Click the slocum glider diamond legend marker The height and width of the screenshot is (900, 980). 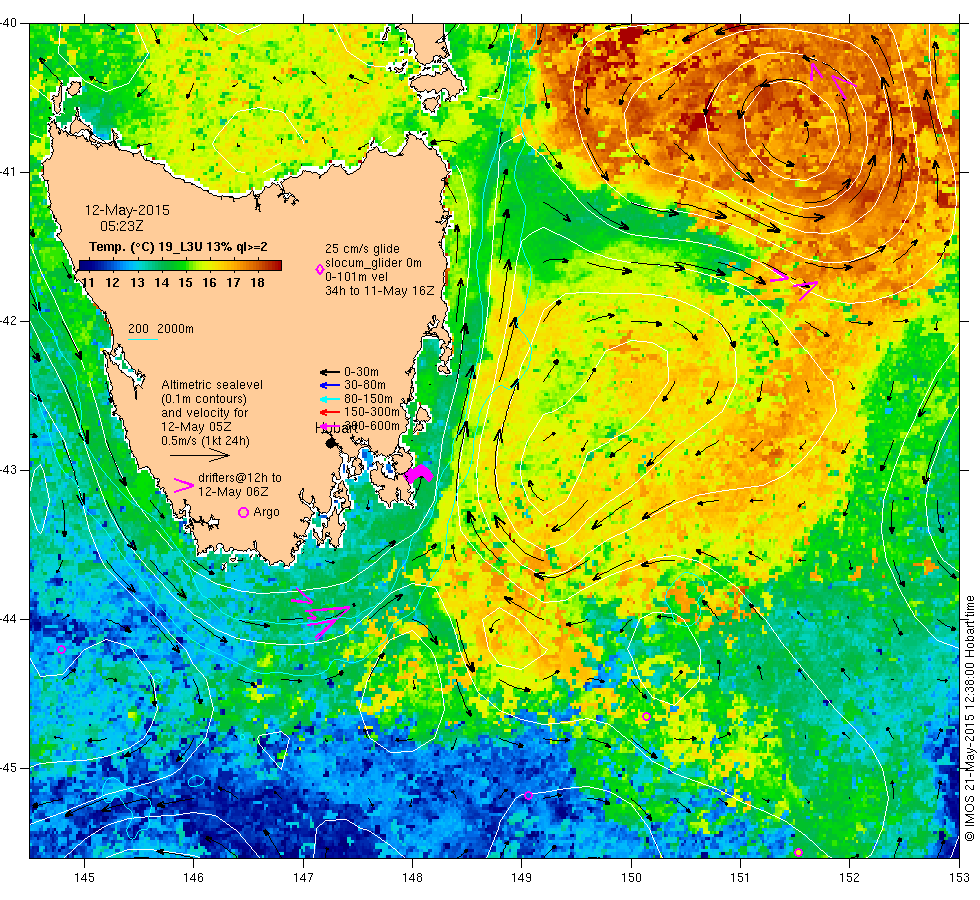319,269
